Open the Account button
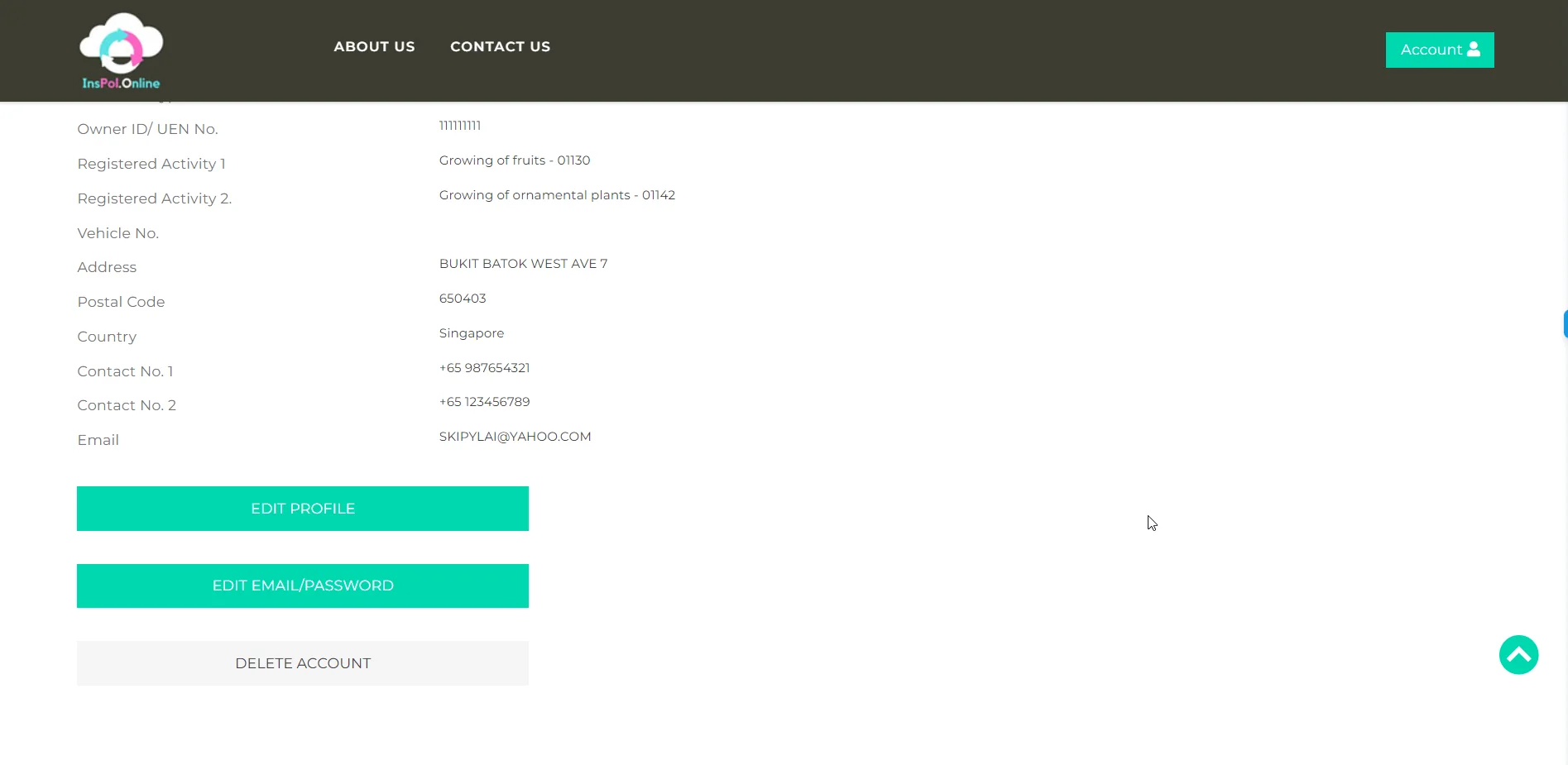Screen dimensions: 1568x765 click(1440, 50)
